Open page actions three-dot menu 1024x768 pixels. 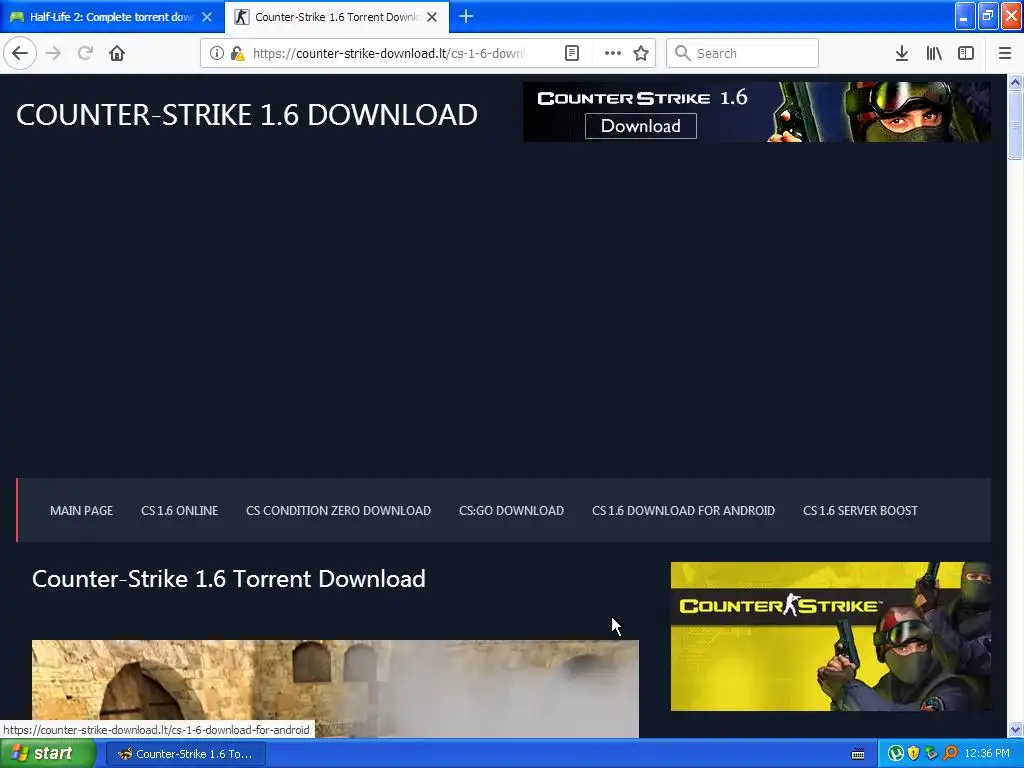613,53
